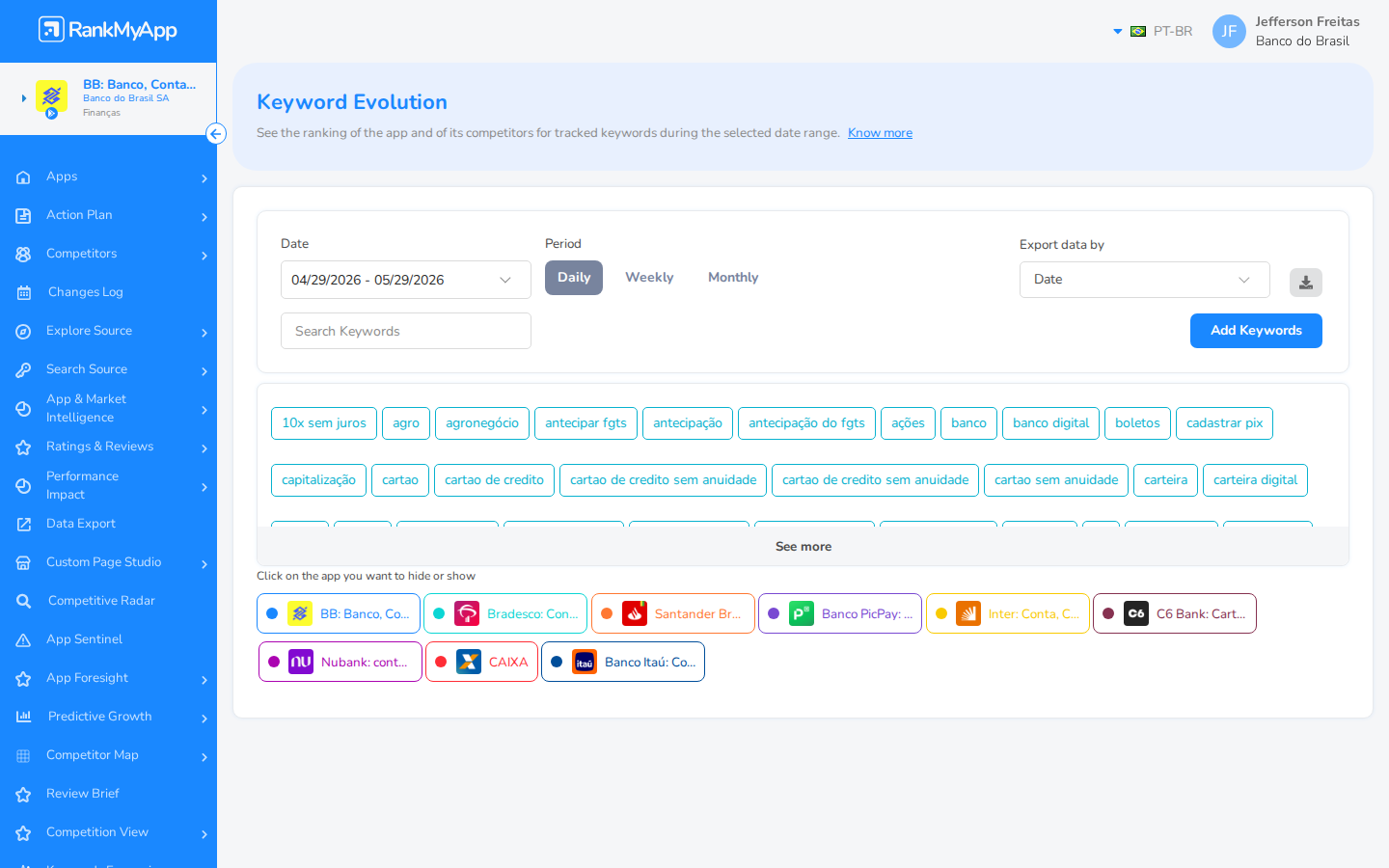Expand the Apps submenu chevron
Viewport: 1389px width, 868px height.
pos(204,178)
